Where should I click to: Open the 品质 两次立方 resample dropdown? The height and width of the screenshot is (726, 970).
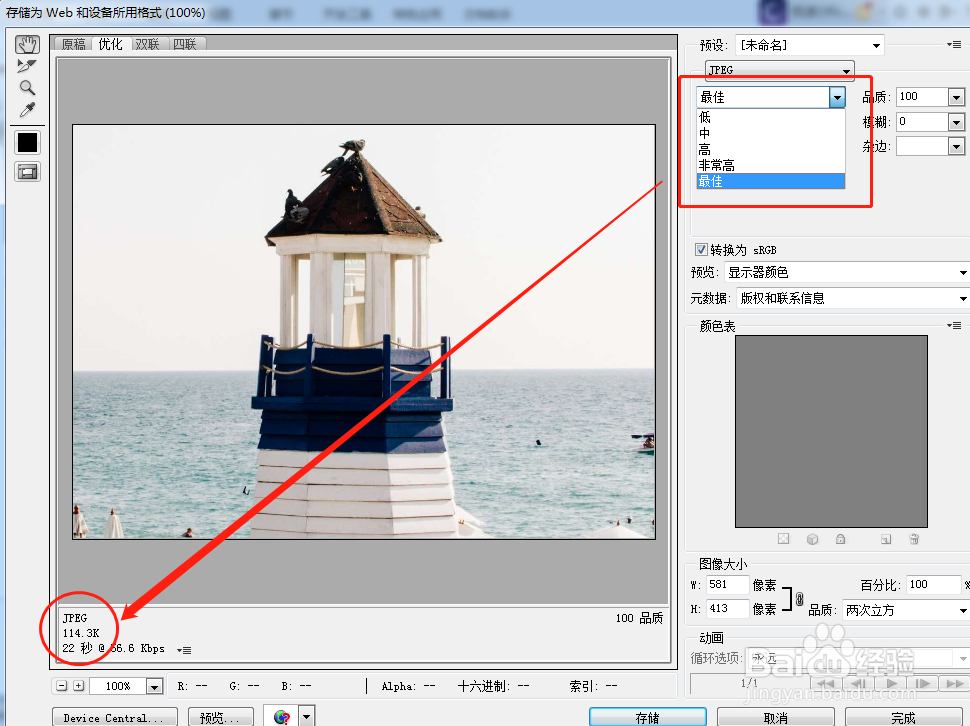tap(906, 610)
